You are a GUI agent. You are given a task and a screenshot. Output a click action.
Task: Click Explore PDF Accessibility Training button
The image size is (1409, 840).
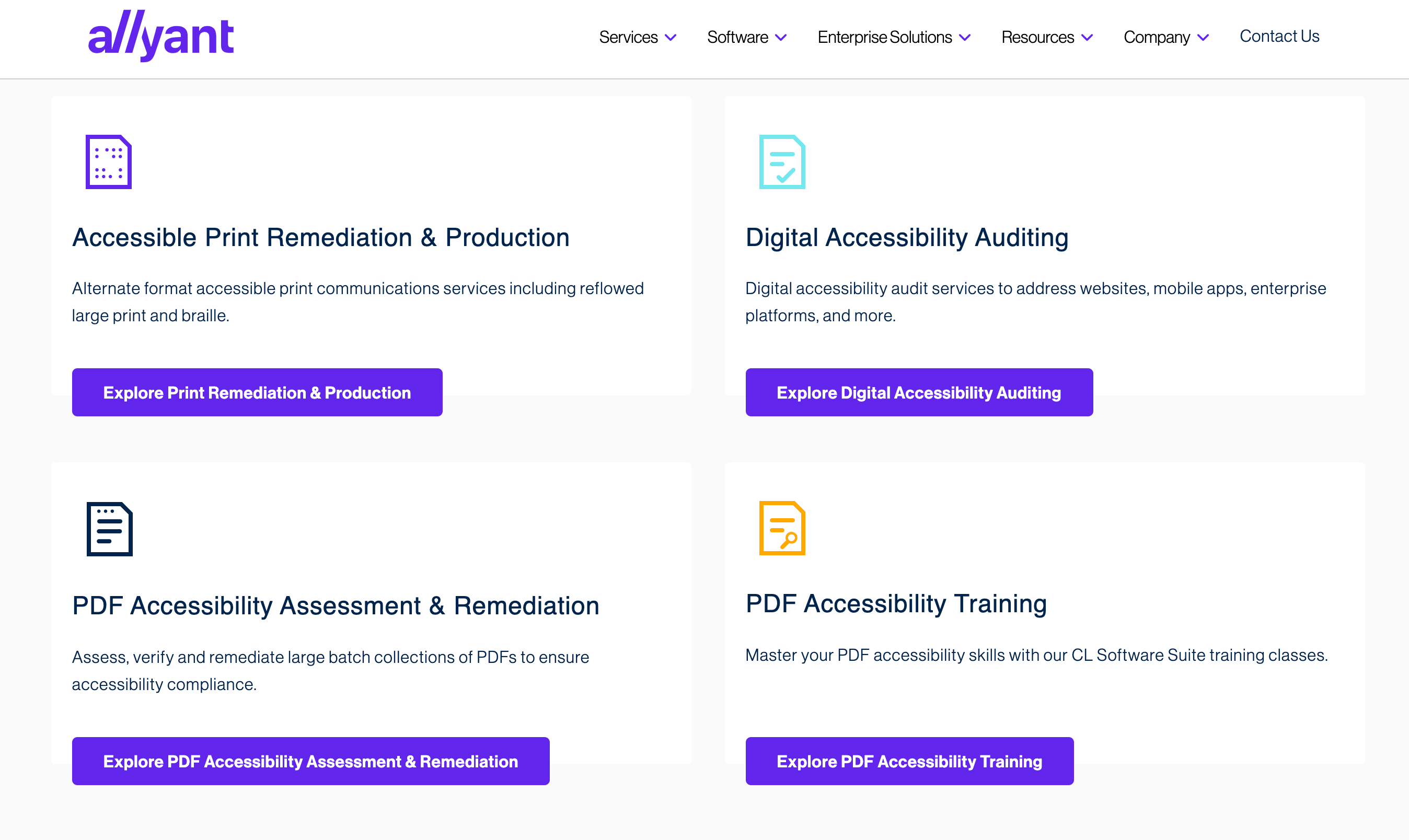pos(909,761)
